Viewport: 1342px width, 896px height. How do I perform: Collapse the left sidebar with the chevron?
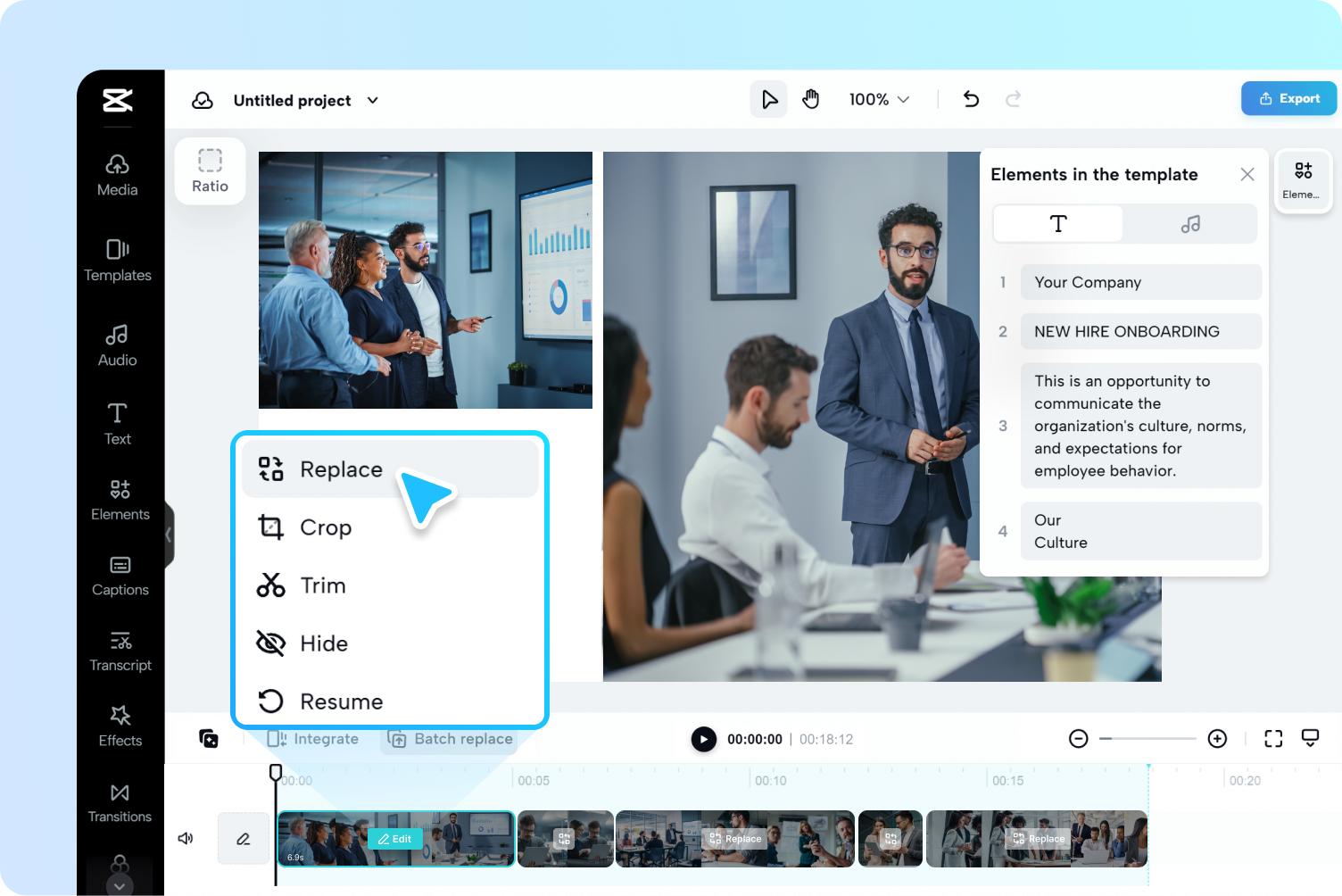tap(168, 535)
